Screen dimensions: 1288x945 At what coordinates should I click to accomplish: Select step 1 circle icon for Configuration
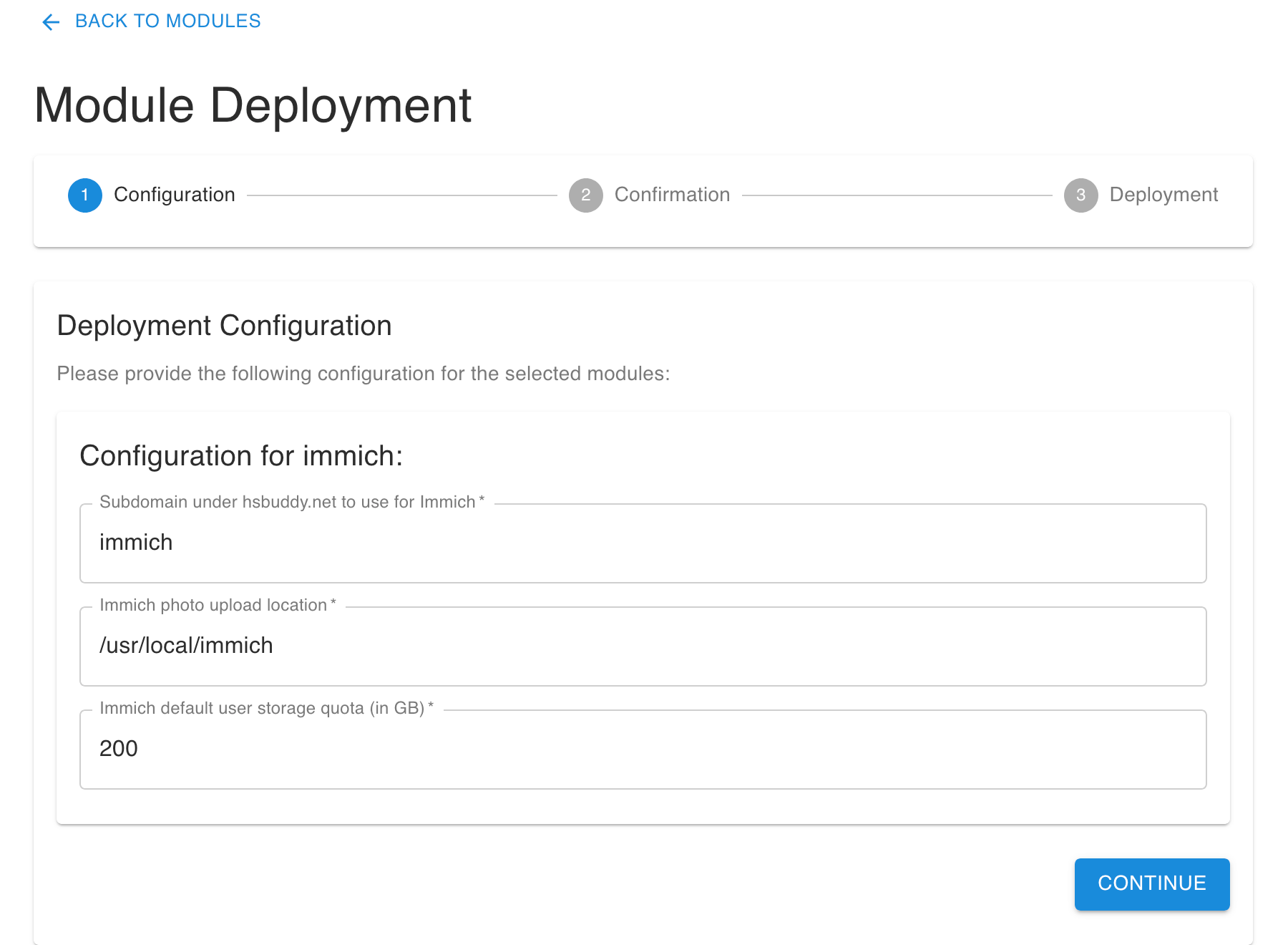[85, 195]
